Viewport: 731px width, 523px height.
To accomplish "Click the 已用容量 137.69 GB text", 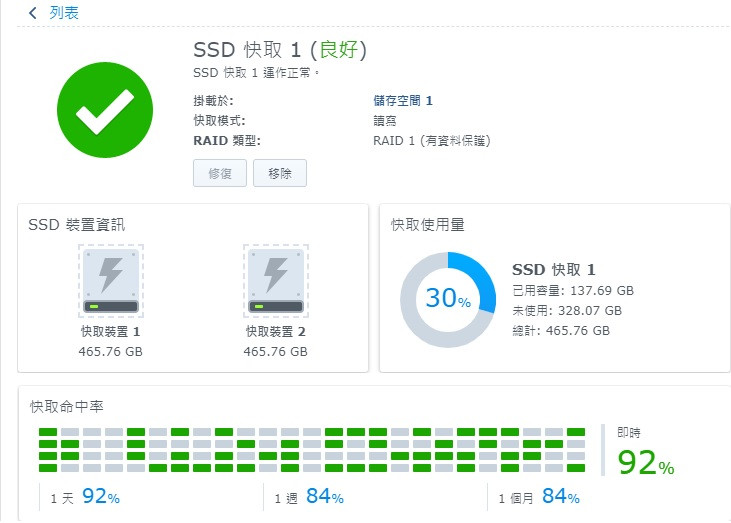I will pos(573,291).
